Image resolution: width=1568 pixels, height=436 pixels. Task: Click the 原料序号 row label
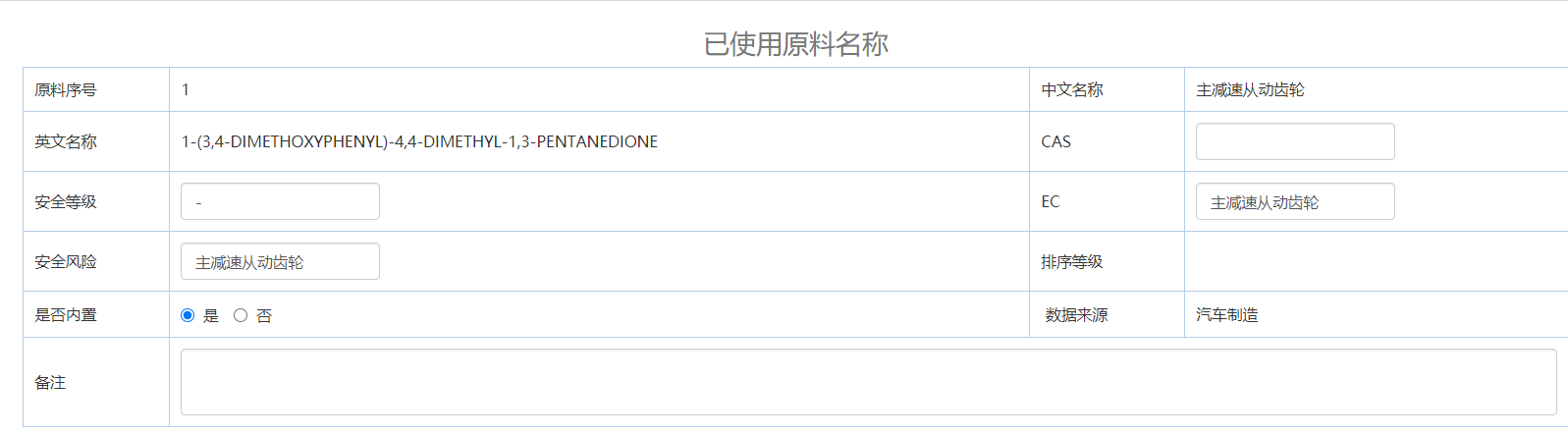[66, 90]
